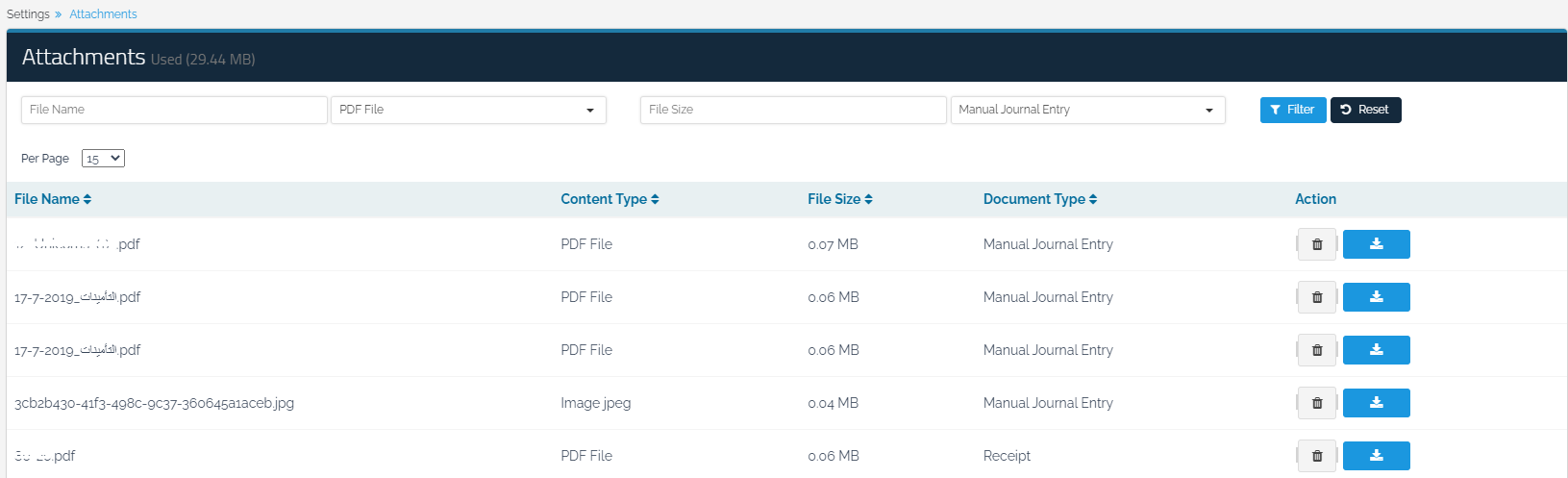
Task: Download the 3cb2b430 jpg image file
Action: pos(1376,403)
